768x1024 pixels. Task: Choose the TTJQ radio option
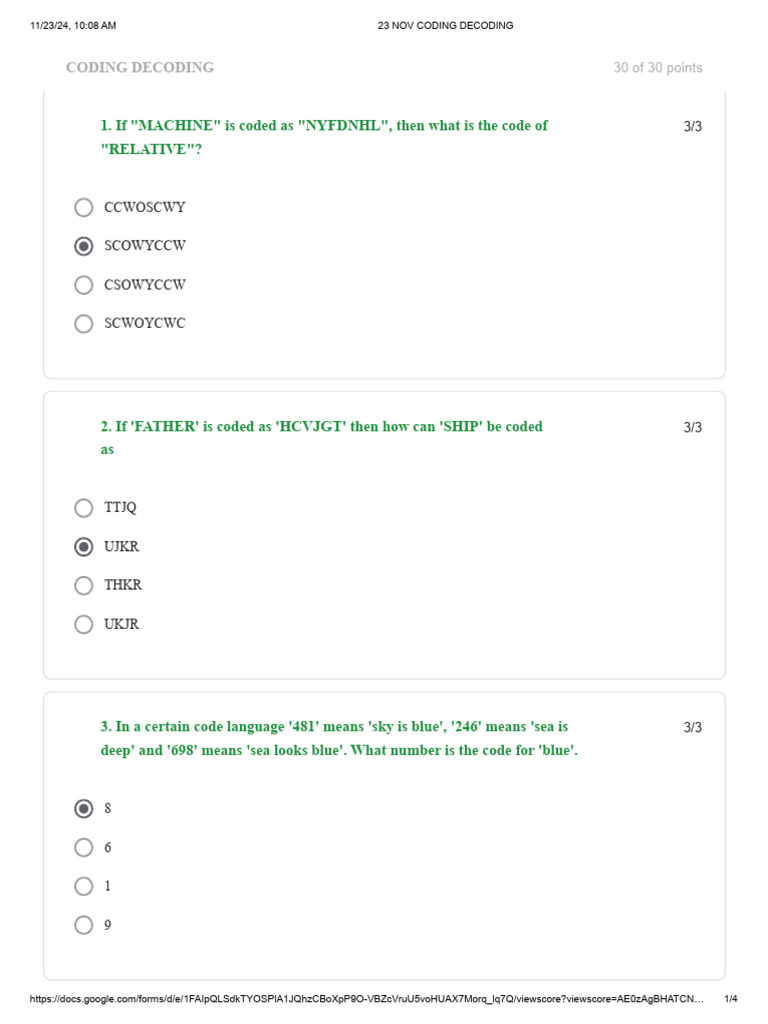tap(84, 508)
